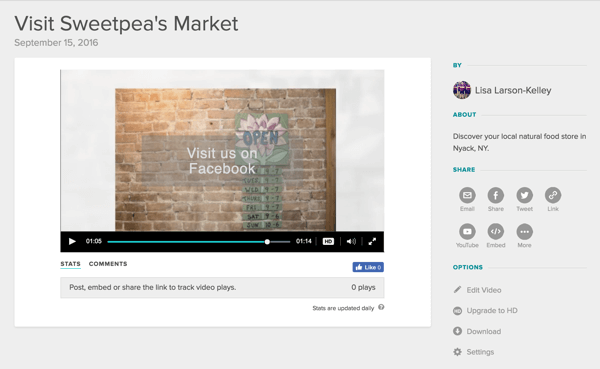Screen dimensions: 600x369
Task: Open video Settings
Action: point(480,352)
